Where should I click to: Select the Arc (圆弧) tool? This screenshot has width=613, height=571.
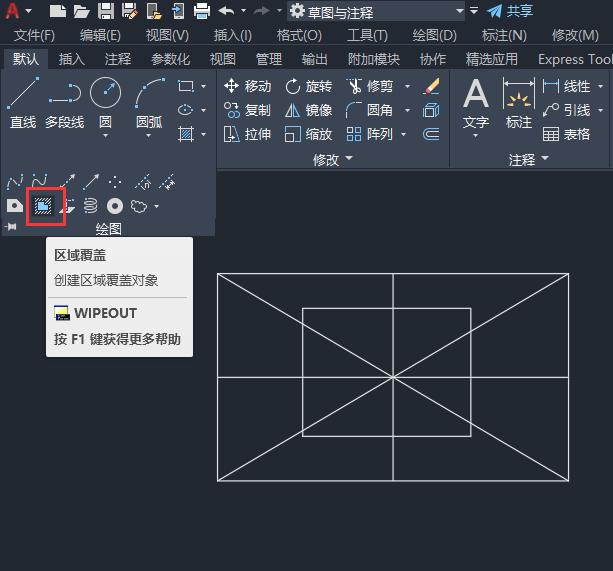coord(149,103)
